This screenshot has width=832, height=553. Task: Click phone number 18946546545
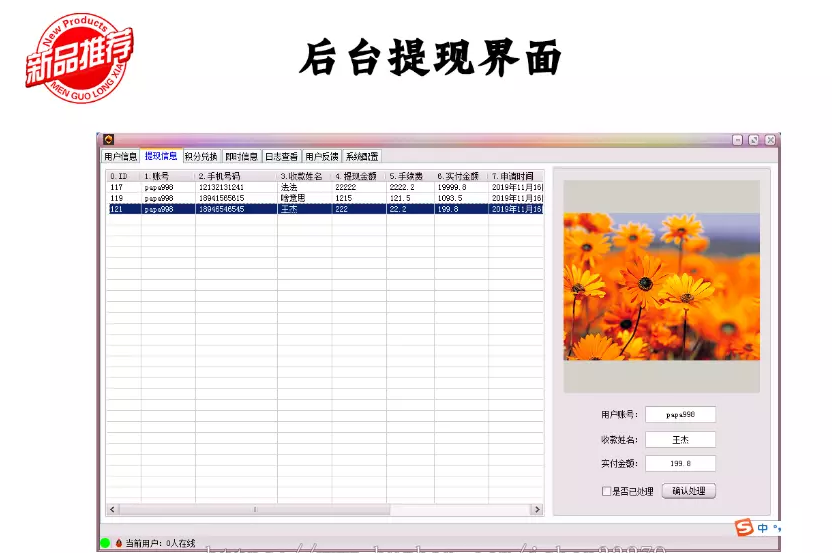[221, 209]
